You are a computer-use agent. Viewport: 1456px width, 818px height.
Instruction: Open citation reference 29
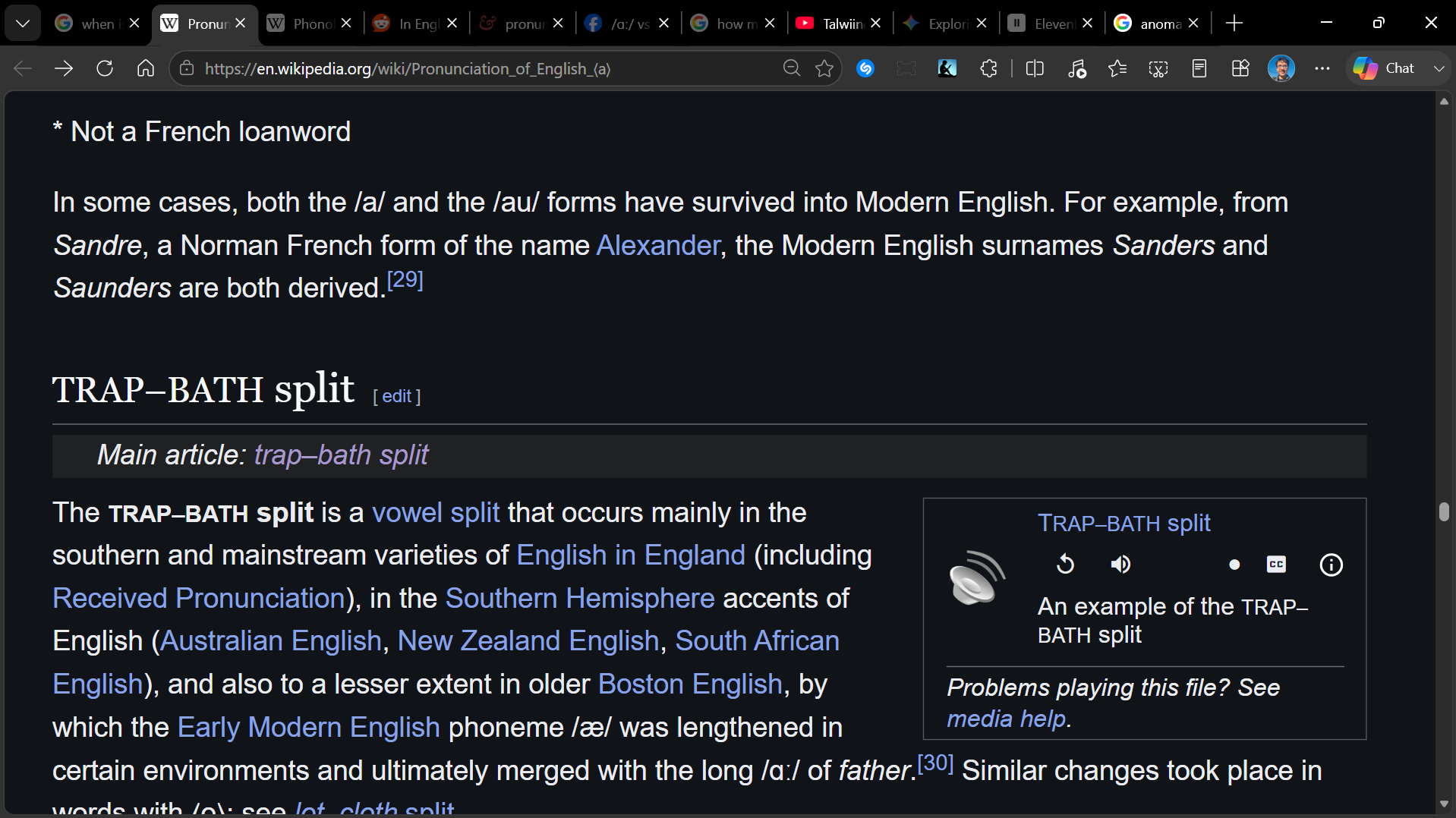(405, 280)
